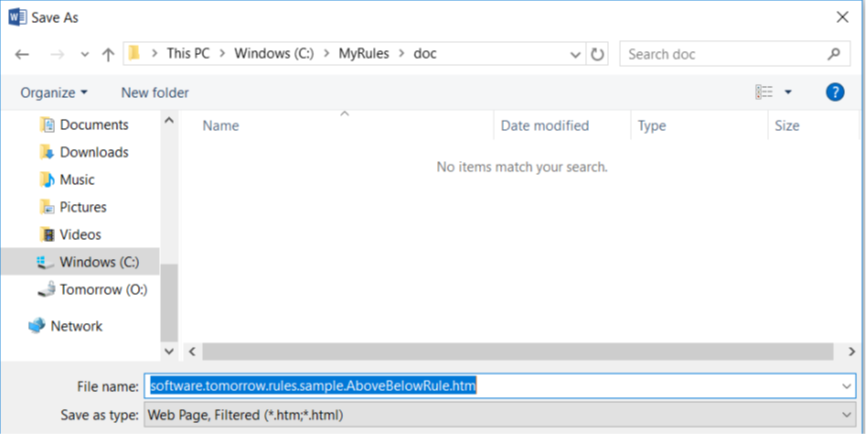Open the Organize menu
Image resolution: width=866 pixels, height=435 pixels.
[54, 92]
